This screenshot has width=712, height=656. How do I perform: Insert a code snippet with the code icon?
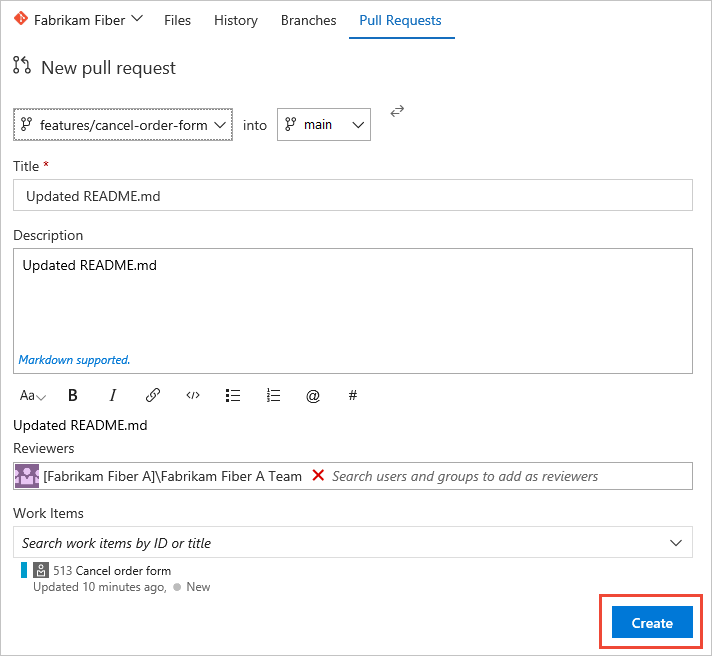point(193,395)
